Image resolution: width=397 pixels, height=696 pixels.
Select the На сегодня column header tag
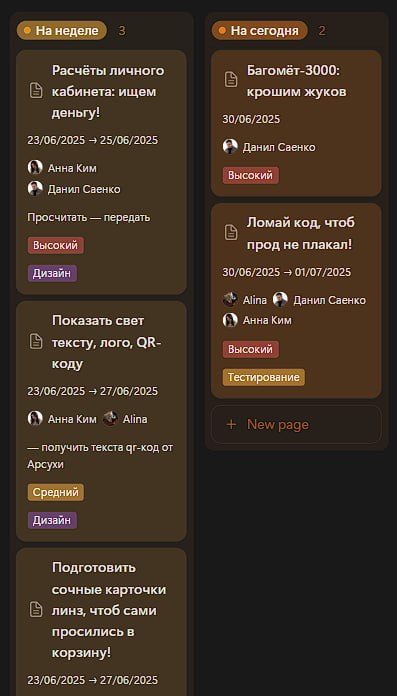click(x=259, y=31)
